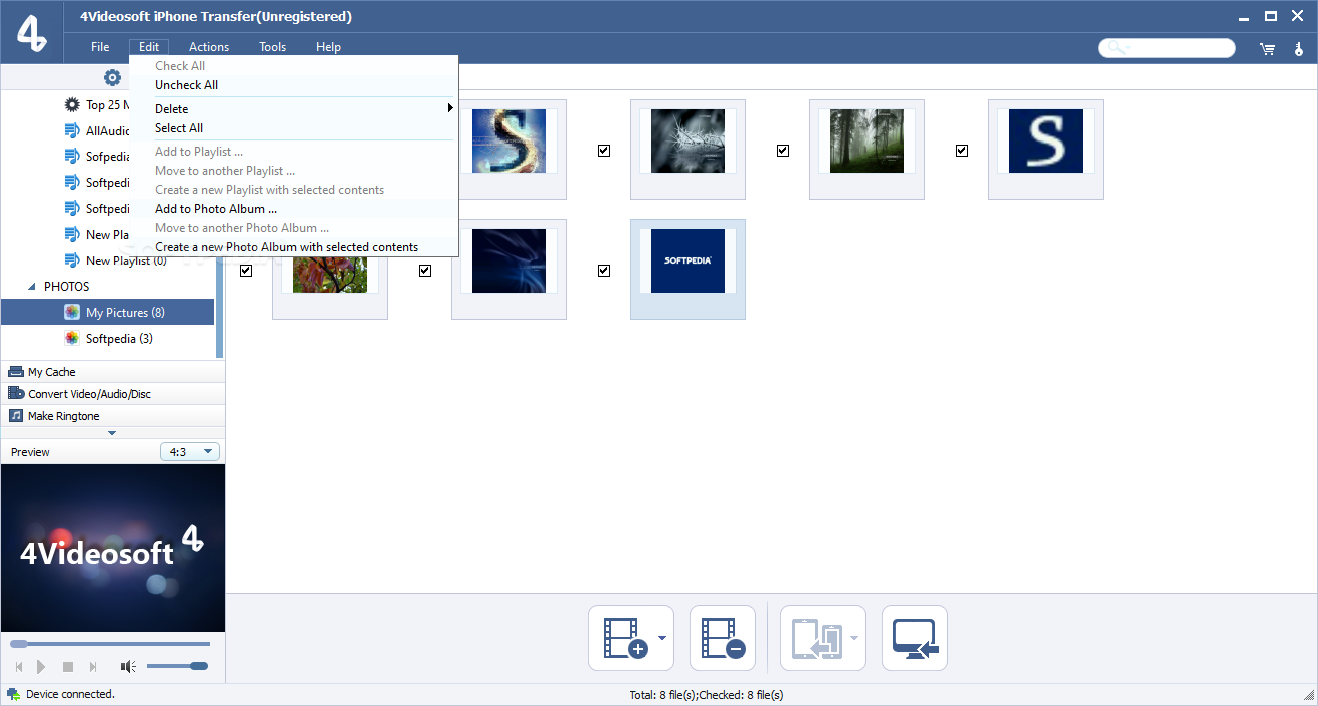1318x706 pixels.
Task: Select the thorns photo thumbnail
Action: (688, 149)
